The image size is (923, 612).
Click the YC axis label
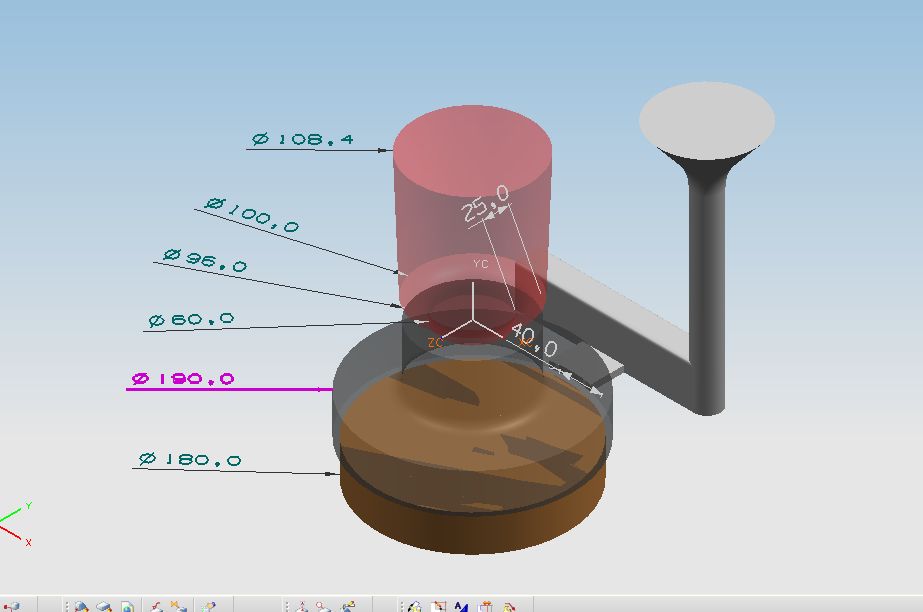(480, 264)
